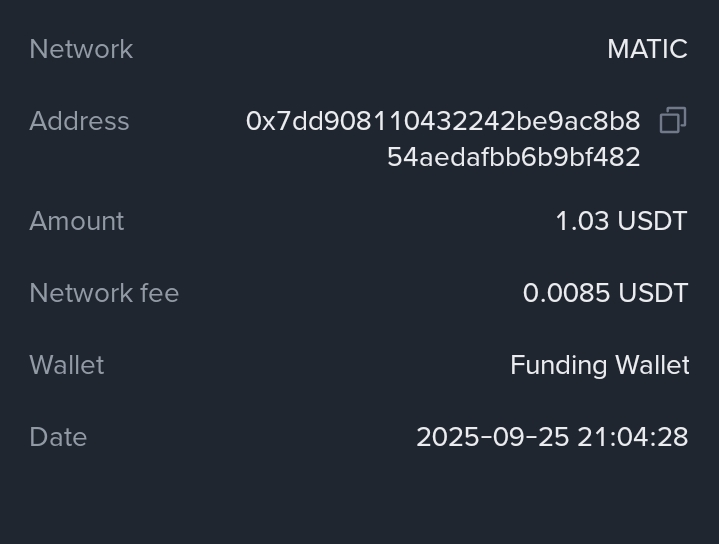Click the Date label
The image size is (719, 544).
click(58, 437)
